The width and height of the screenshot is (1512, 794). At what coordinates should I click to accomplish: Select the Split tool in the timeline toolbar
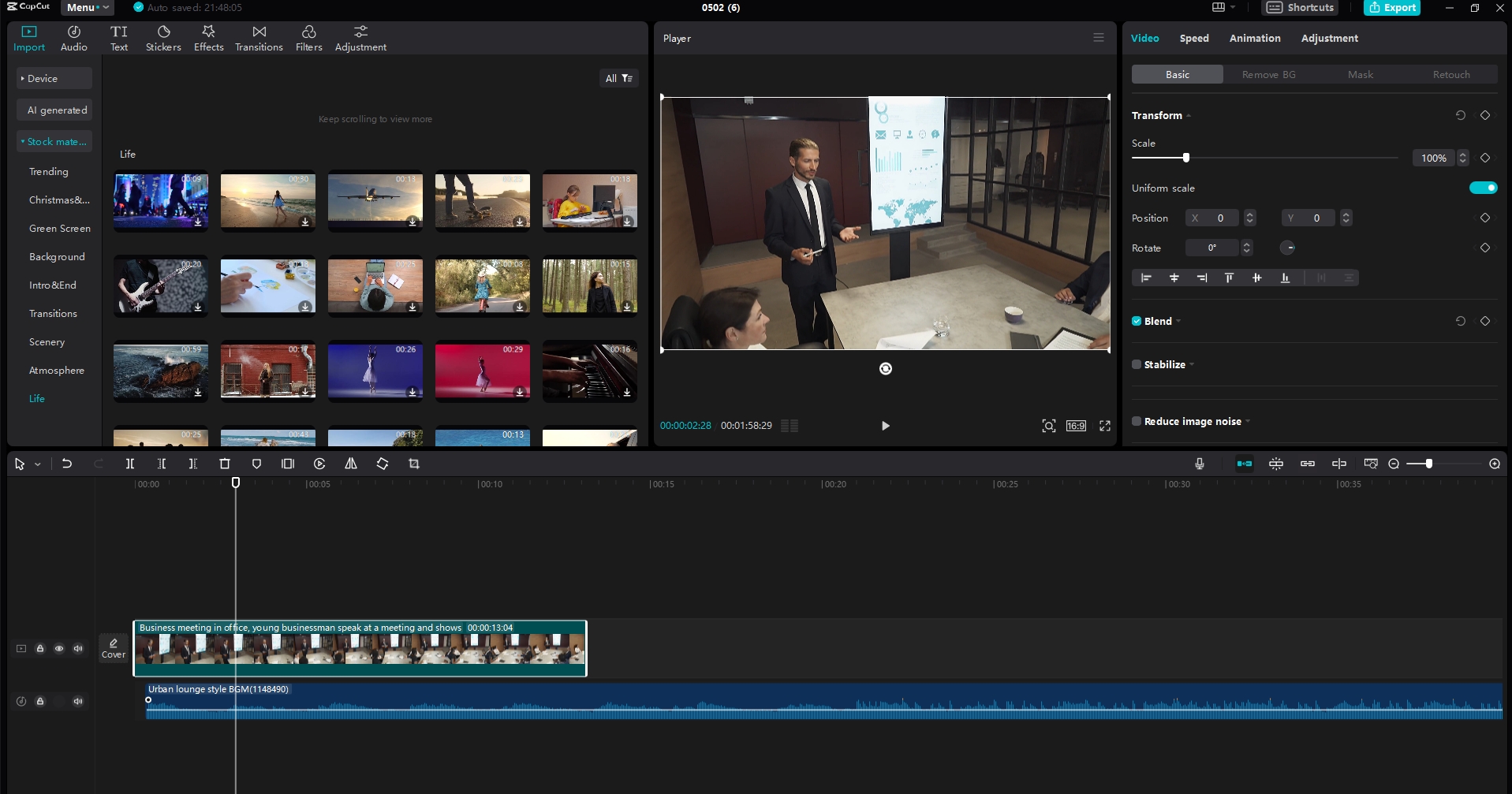tap(130, 464)
